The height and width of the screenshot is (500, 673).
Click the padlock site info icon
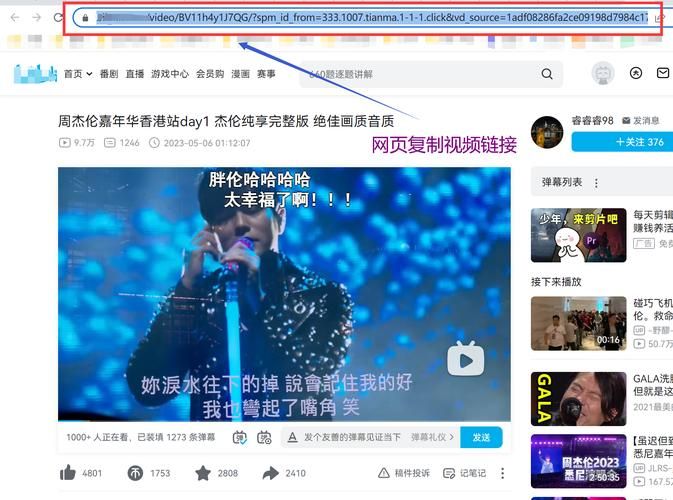[x=85, y=18]
